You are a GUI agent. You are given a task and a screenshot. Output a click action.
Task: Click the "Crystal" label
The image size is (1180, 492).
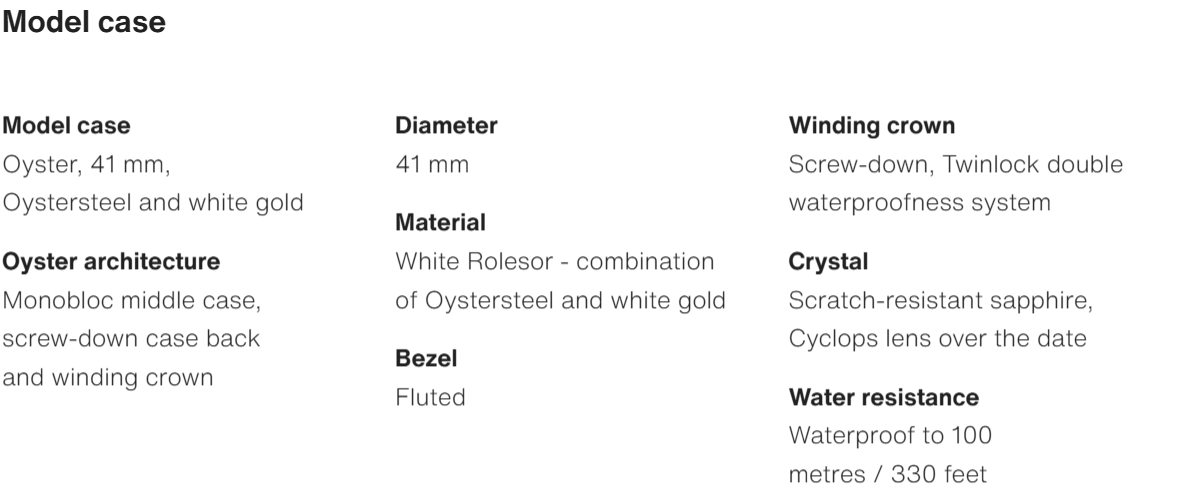click(x=828, y=262)
